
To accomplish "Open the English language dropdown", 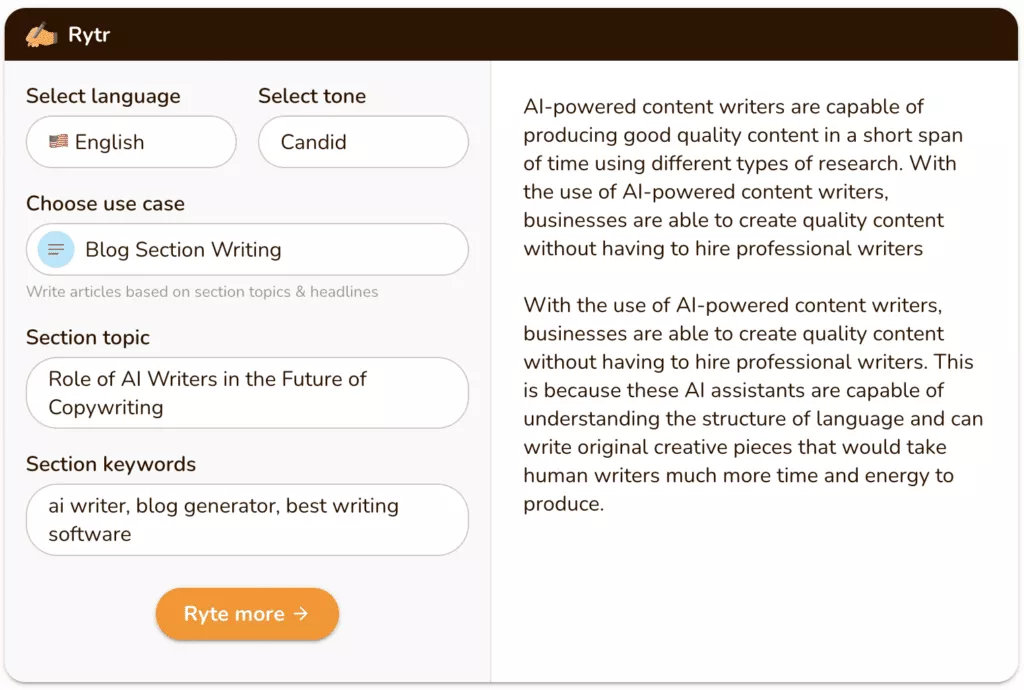I will click(x=131, y=142).
